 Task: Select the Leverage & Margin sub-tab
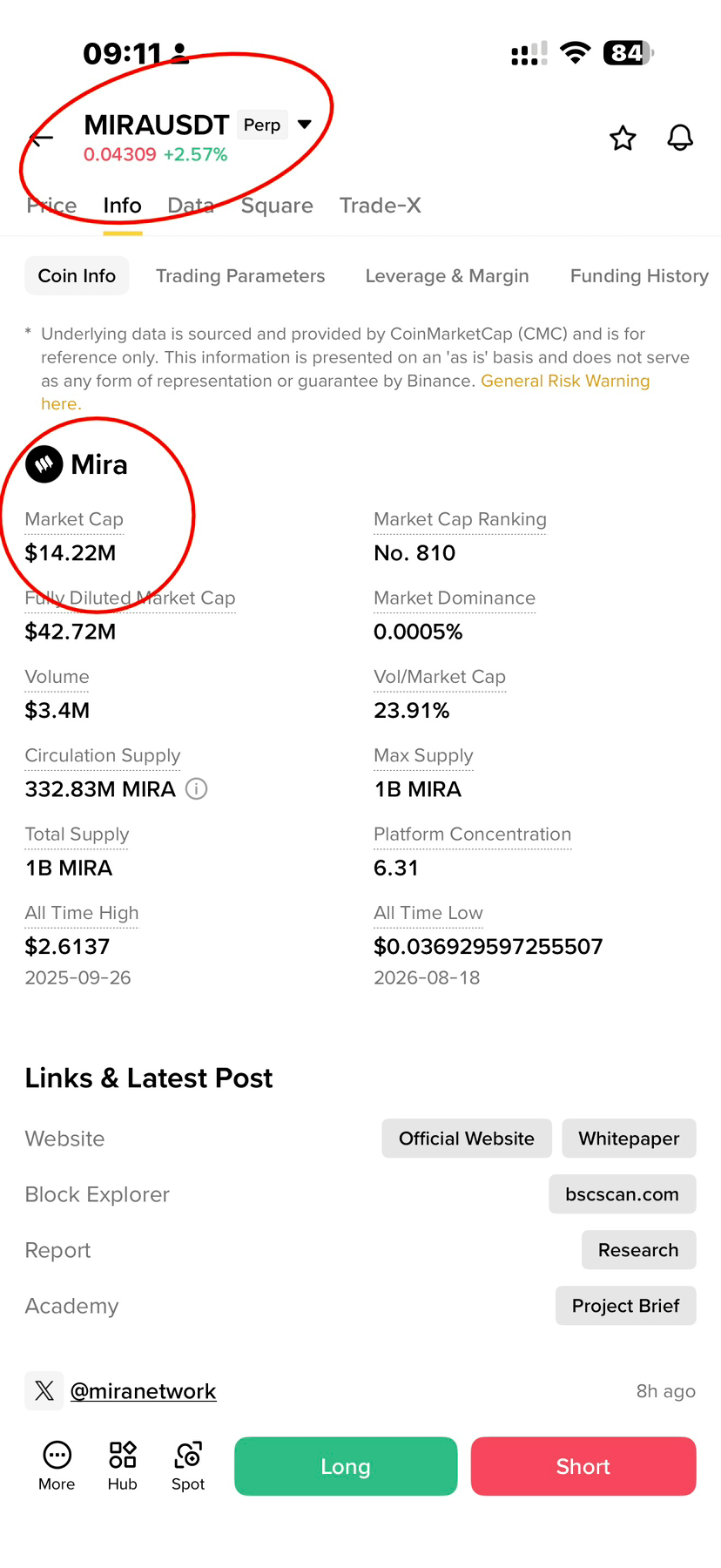tap(447, 276)
